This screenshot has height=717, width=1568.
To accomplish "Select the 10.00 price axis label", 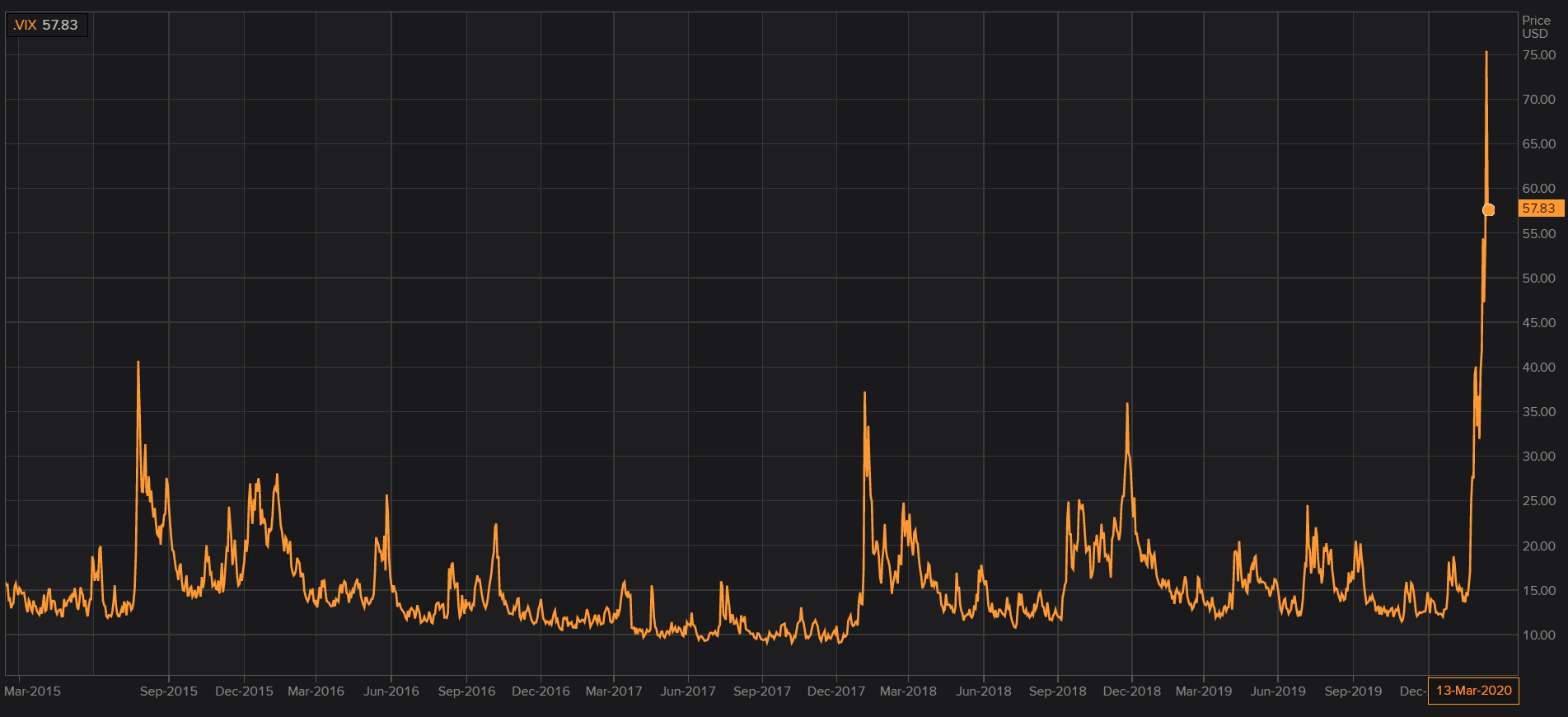I will click(x=1538, y=635).
